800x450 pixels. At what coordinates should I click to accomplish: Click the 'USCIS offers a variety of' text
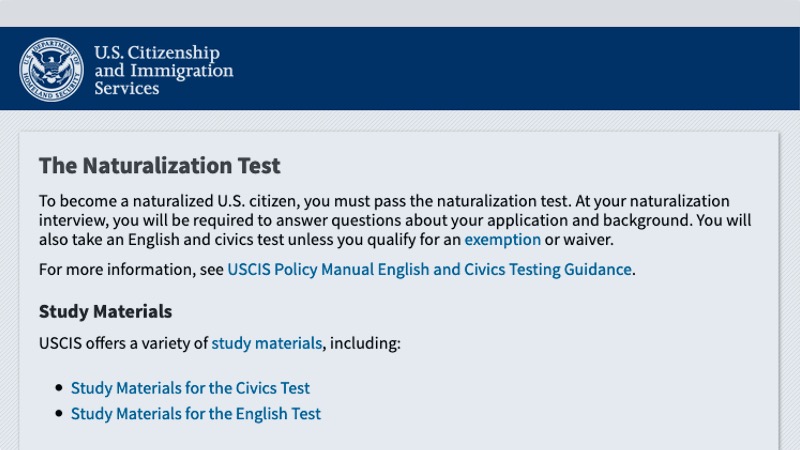(123, 343)
